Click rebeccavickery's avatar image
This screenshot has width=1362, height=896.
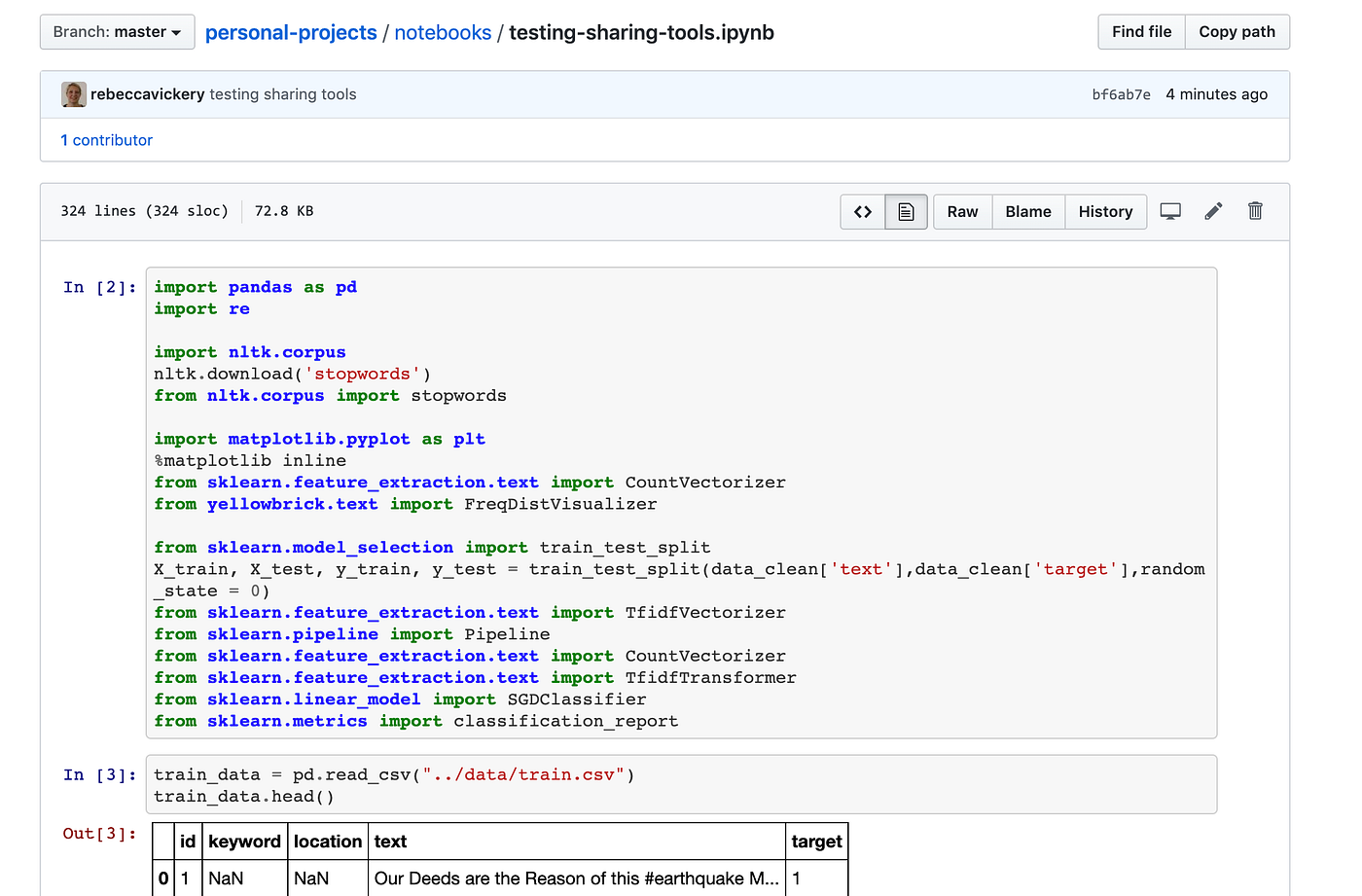coord(73,94)
